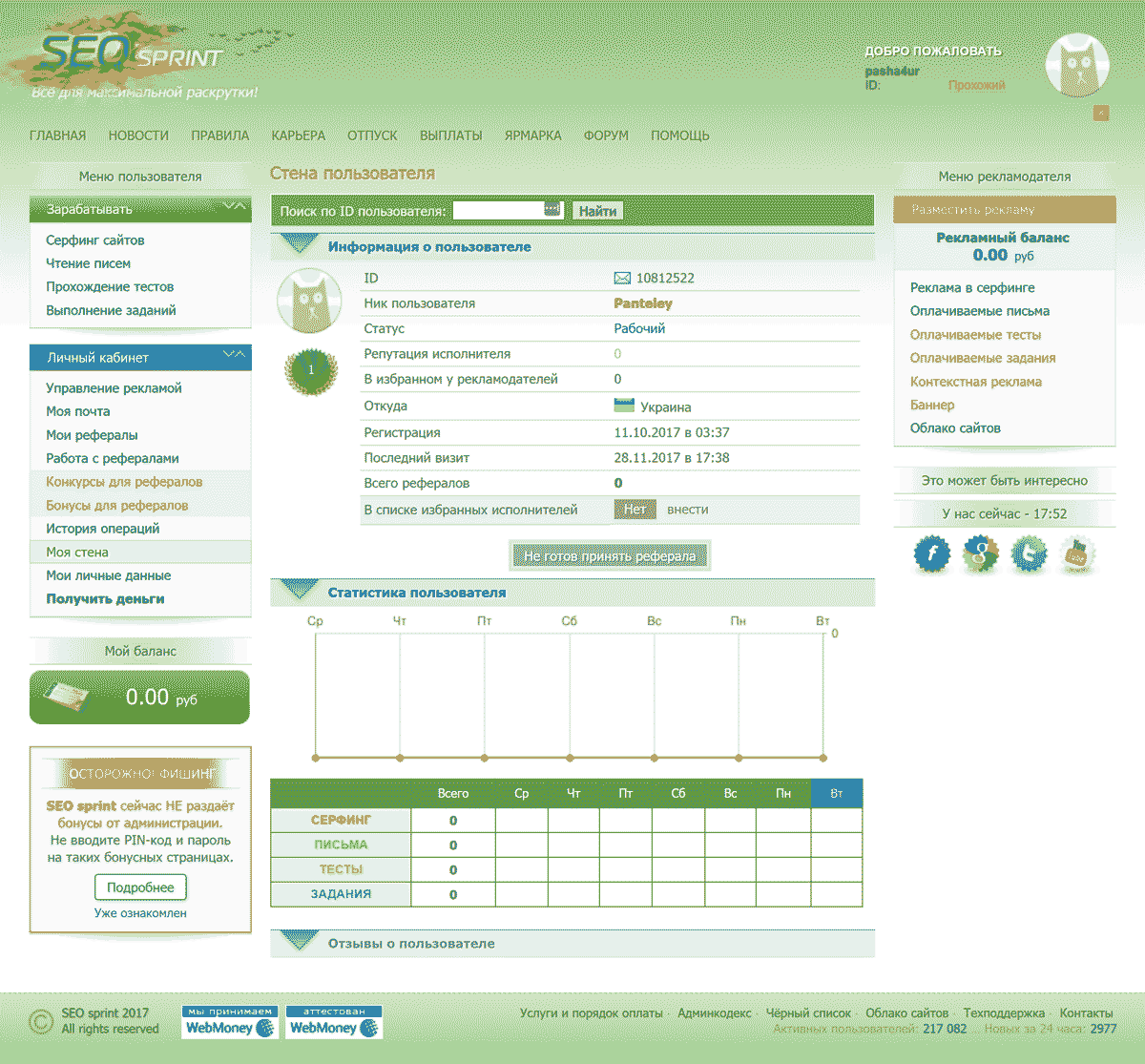This screenshot has height=1064, width=1145.
Task: Expand 'Разместить рекламу' panel header
Action: coord(1005,210)
